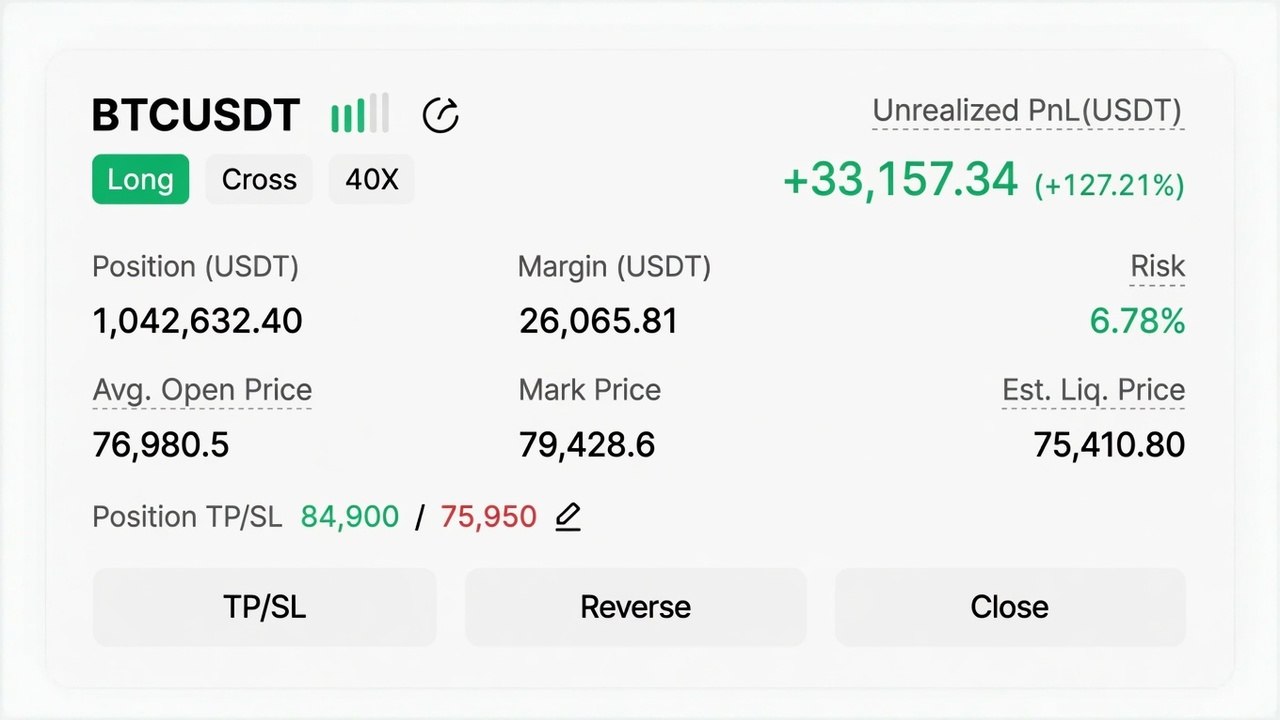Screen dimensions: 1280x720
Task: Click the +33,157.34 PnL amount
Action: pos(900,181)
